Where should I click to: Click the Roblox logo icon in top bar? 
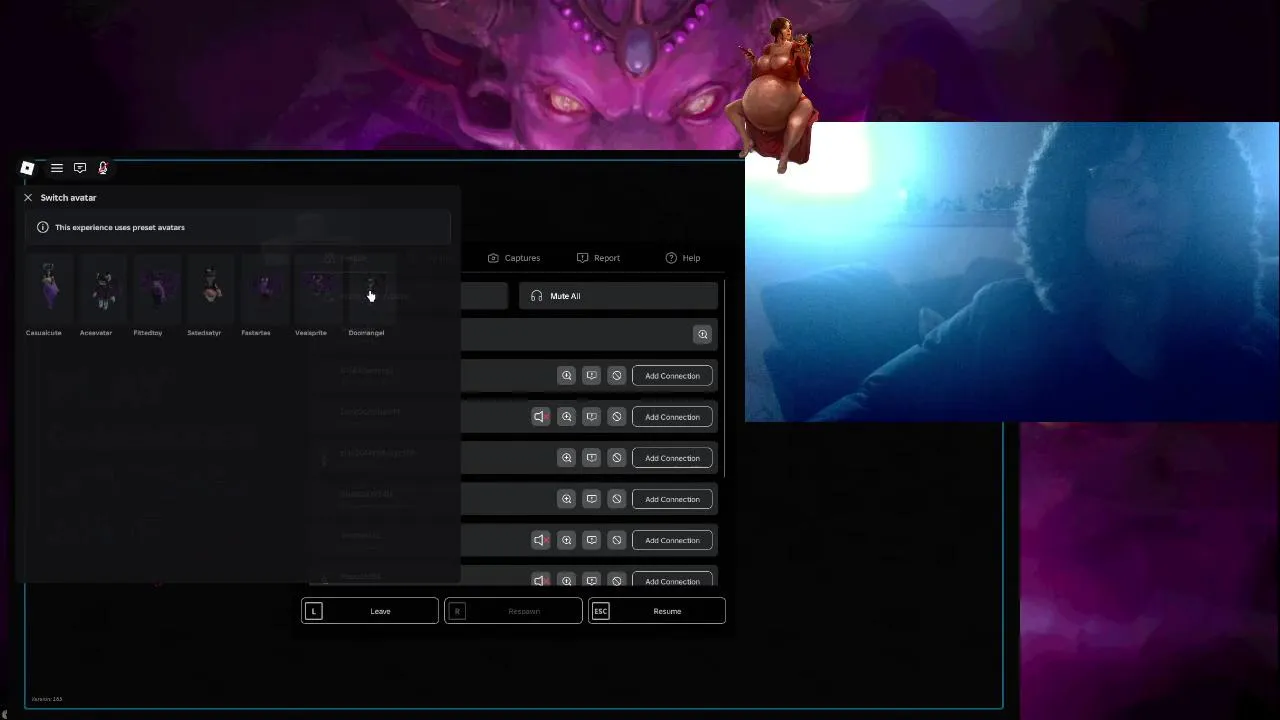click(x=28, y=168)
